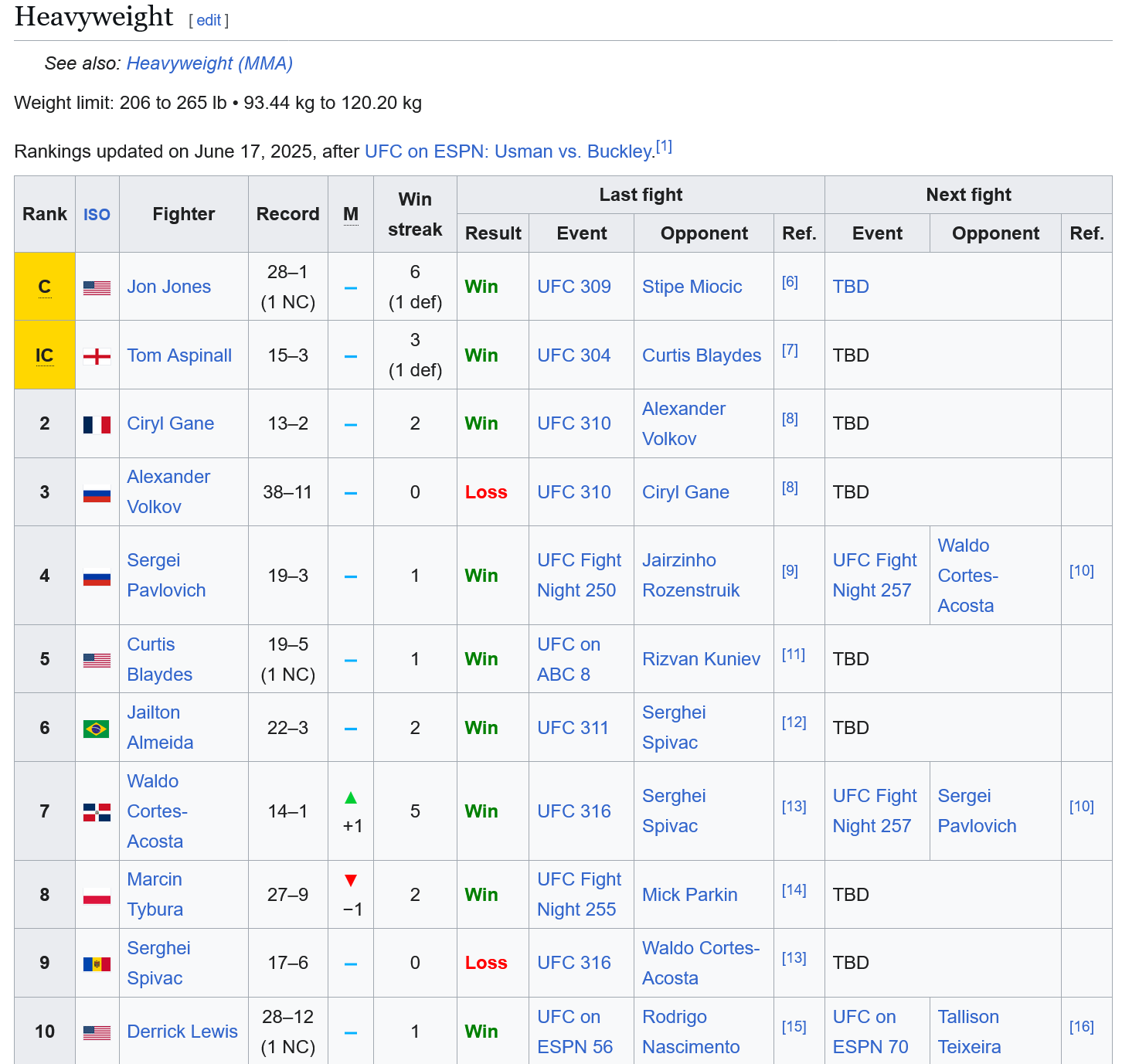Open UFC 310 event link in Ciryl Gane row
Image resolution: width=1122 pixels, height=1064 pixels.
tap(574, 423)
